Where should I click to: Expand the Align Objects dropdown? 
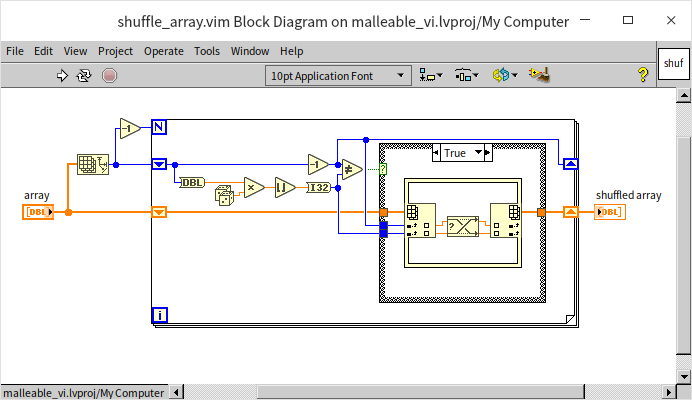pos(432,74)
